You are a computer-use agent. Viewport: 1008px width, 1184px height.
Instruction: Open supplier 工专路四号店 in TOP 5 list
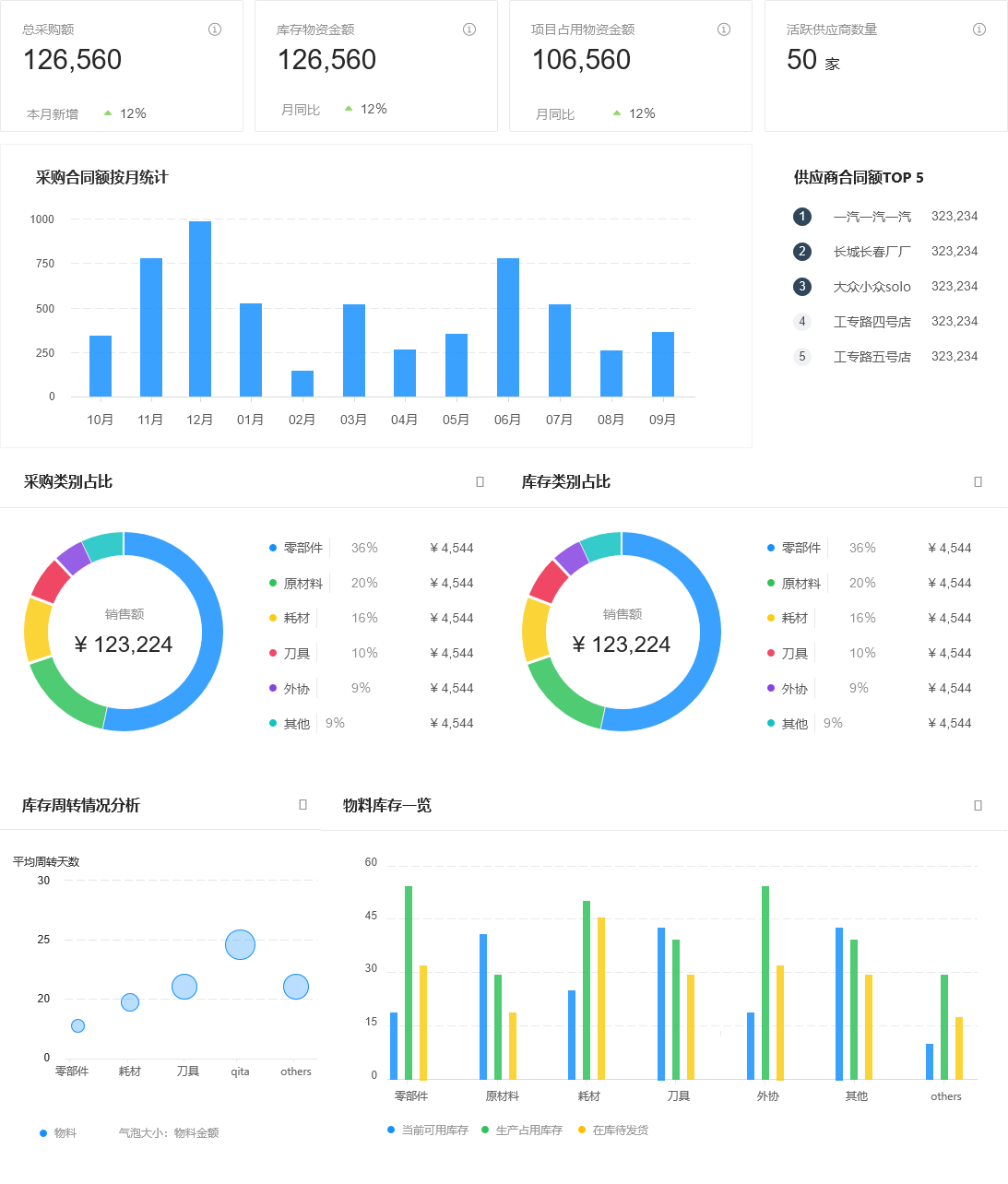(872, 322)
